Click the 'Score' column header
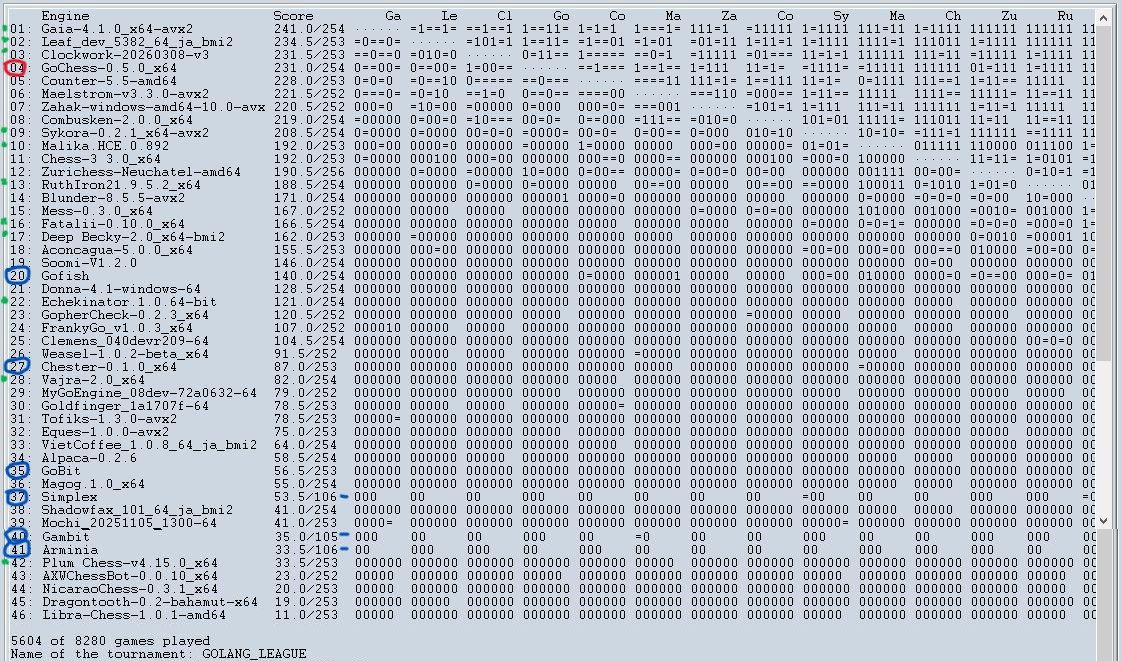The width and height of the screenshot is (1122, 661). tap(293, 16)
